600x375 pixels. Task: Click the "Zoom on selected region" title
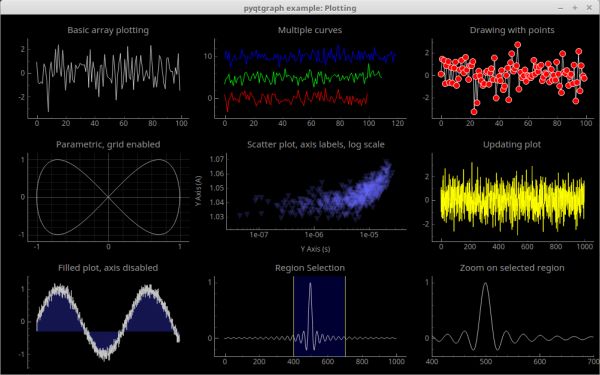pyautogui.click(x=512, y=268)
